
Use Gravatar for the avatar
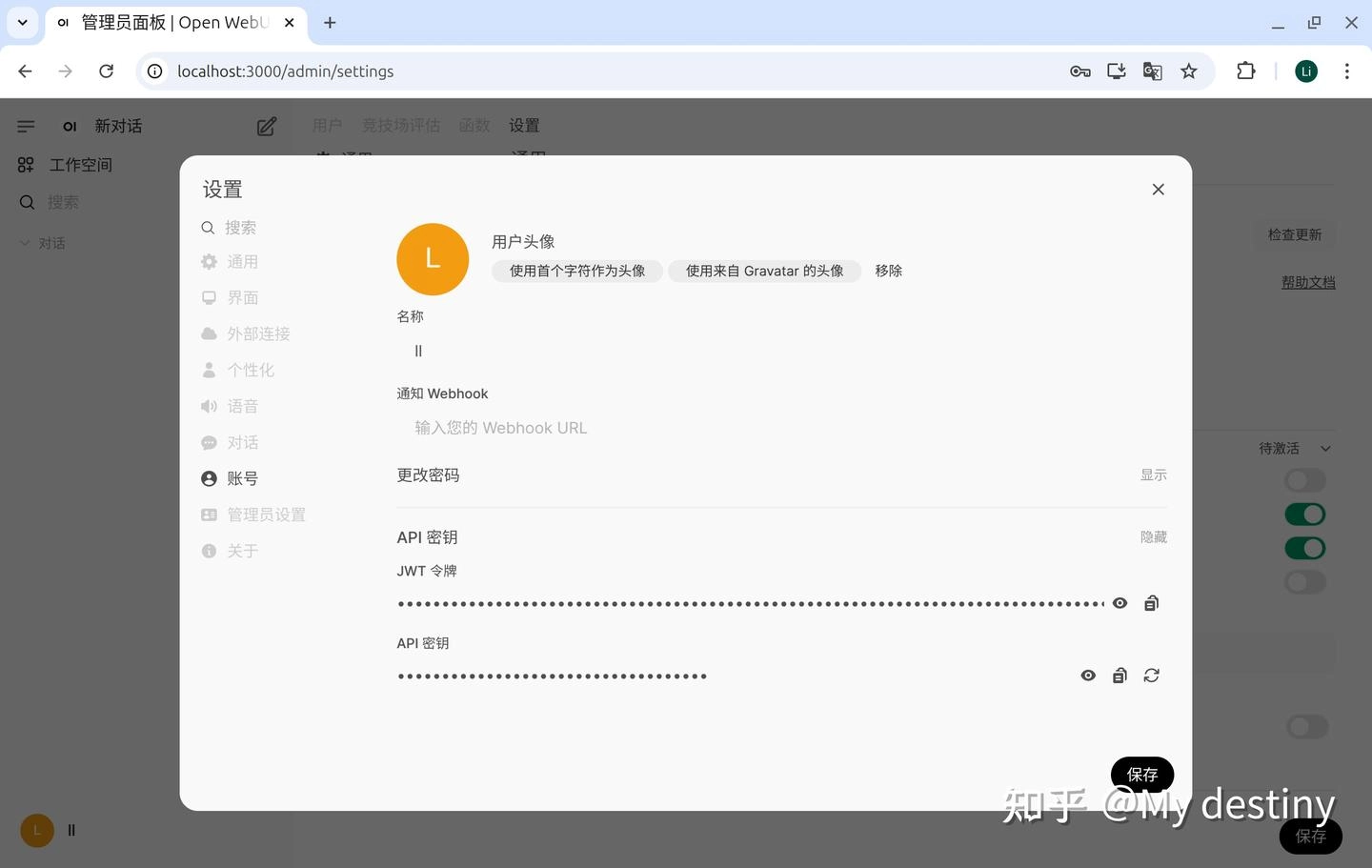pyautogui.click(x=764, y=272)
